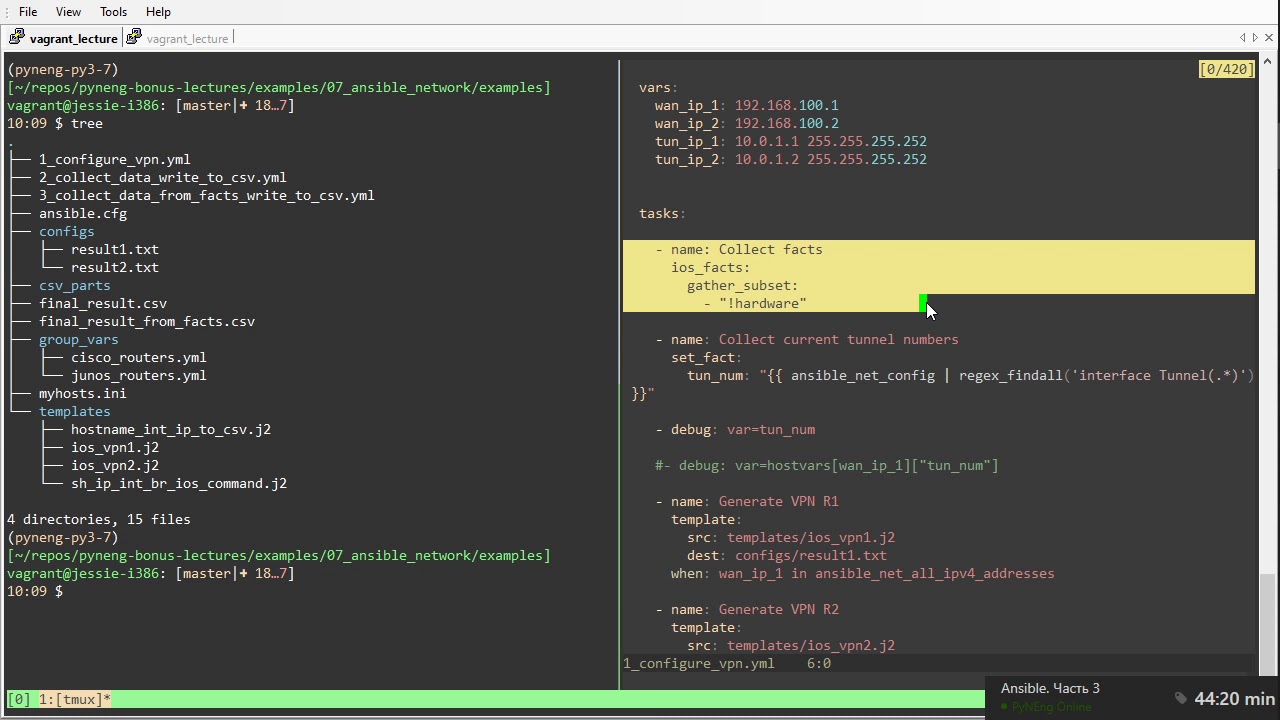
Task: Click the 'Generate VPN R2' task name
Action: coord(779,609)
